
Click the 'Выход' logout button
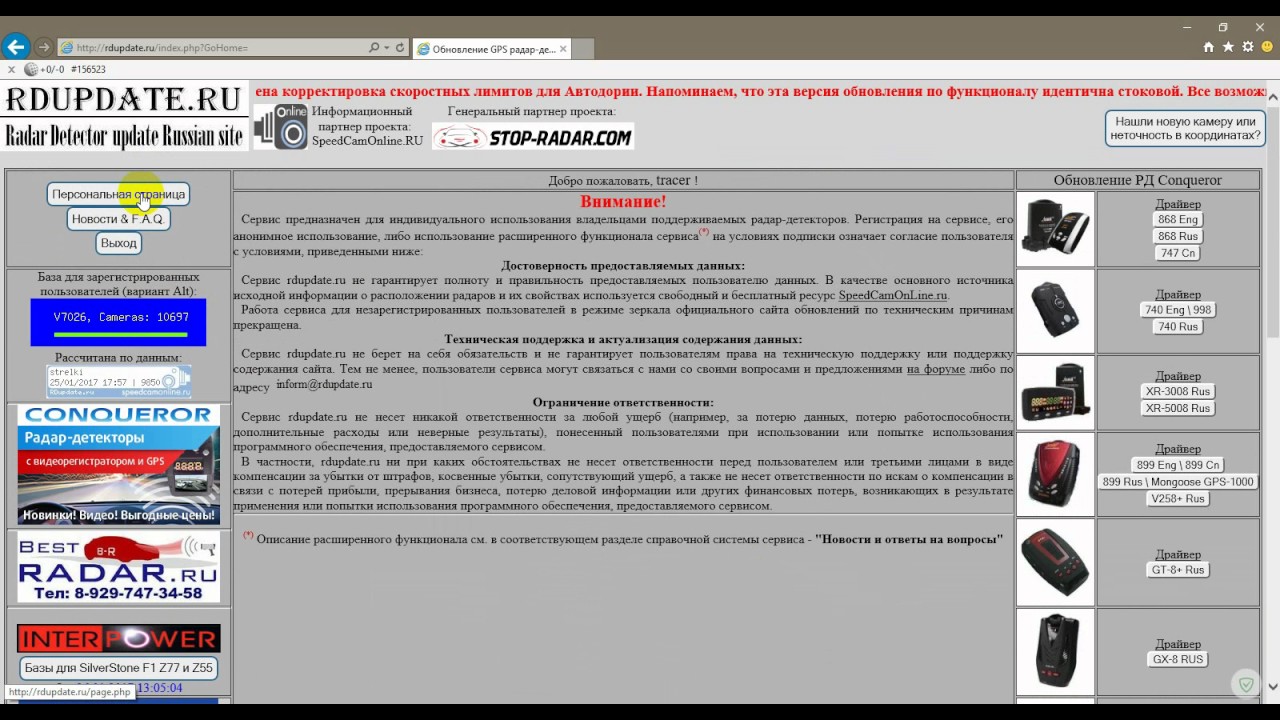(x=118, y=243)
